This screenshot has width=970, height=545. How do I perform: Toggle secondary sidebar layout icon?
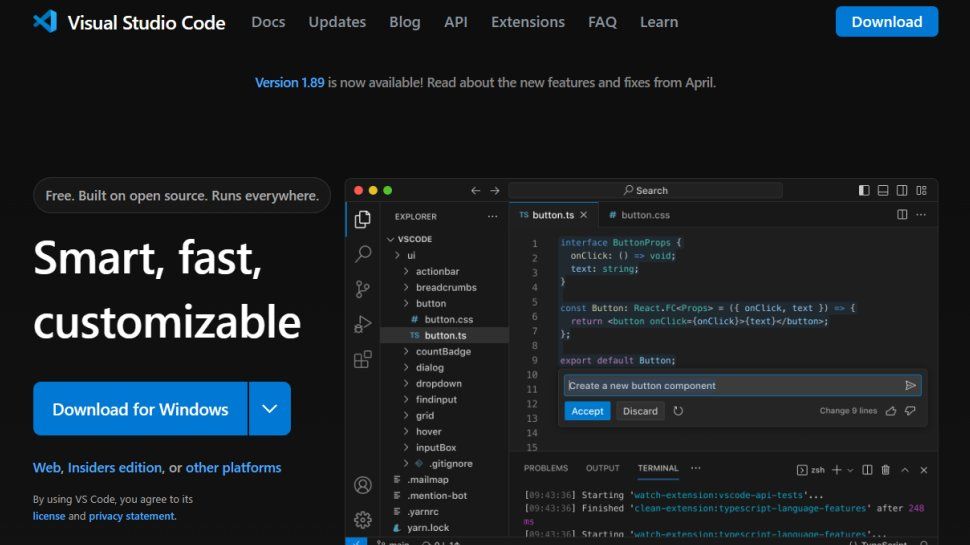click(902, 191)
